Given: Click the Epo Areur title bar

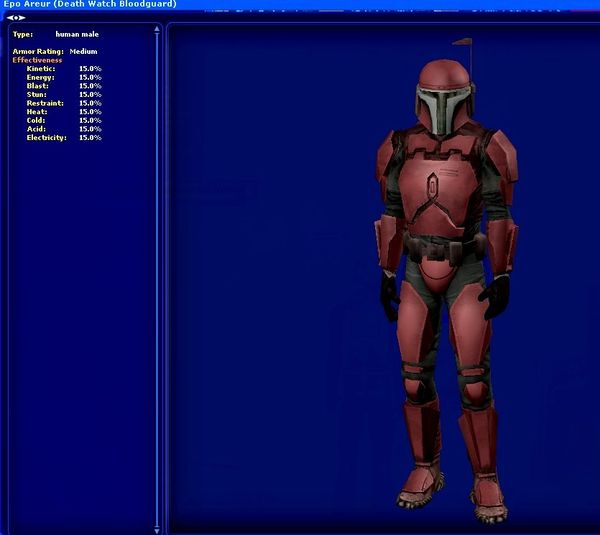Looking at the screenshot, I should (90, 5).
